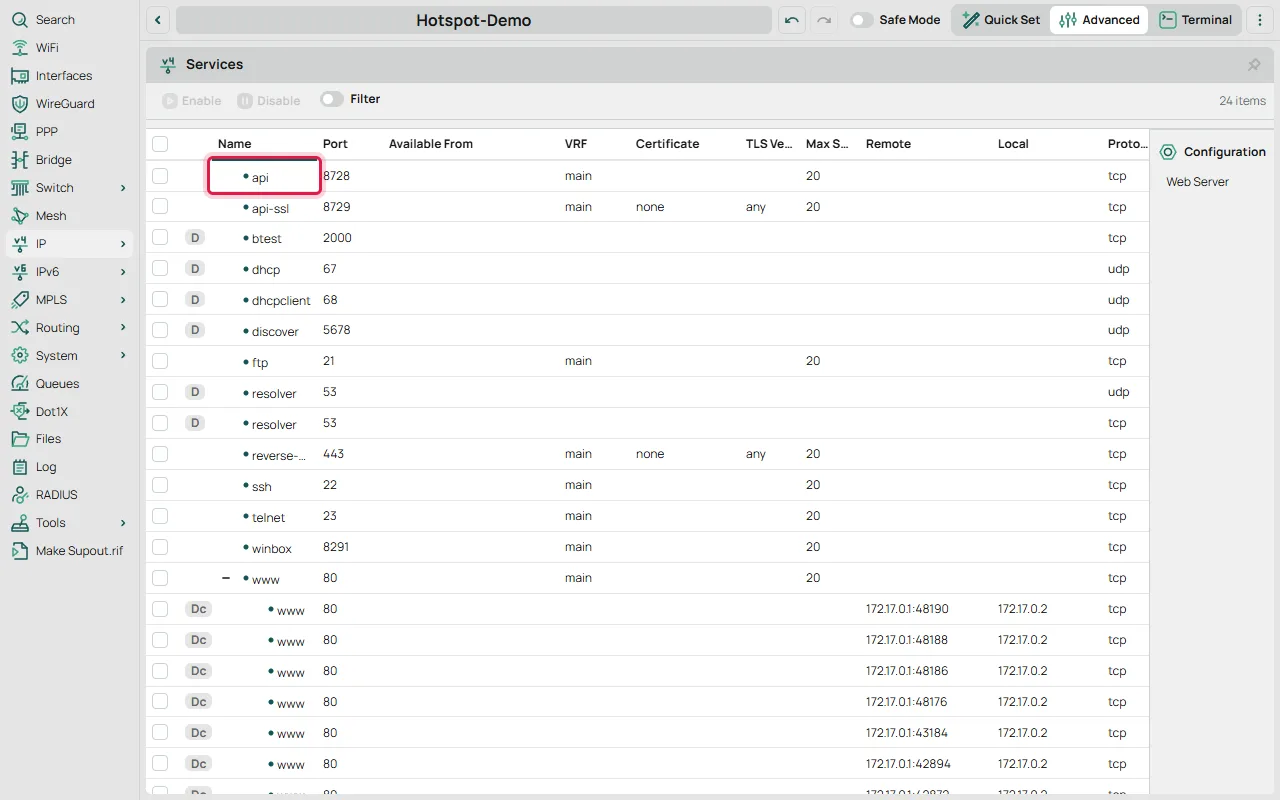
Task: Open the WireGuard shield icon
Action: pyautogui.click(x=19, y=104)
